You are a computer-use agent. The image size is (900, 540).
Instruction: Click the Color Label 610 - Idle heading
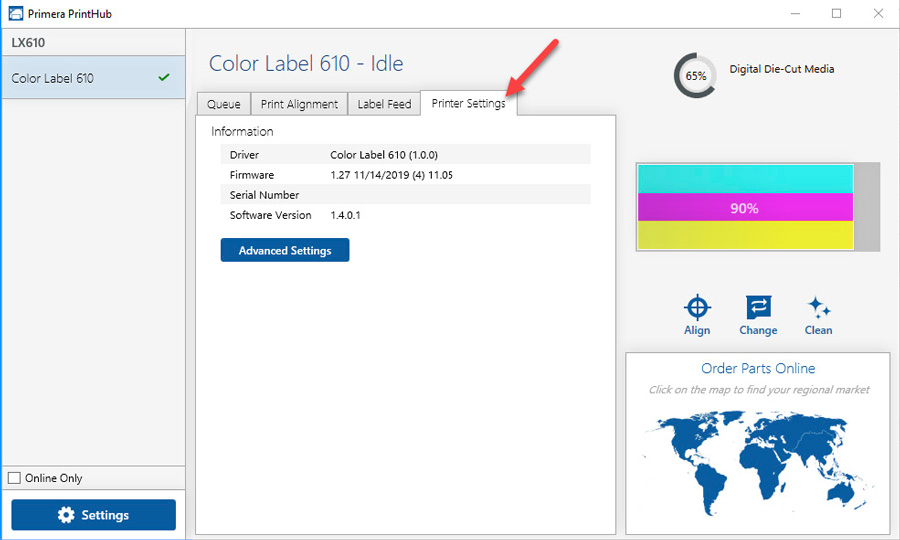[x=306, y=63]
